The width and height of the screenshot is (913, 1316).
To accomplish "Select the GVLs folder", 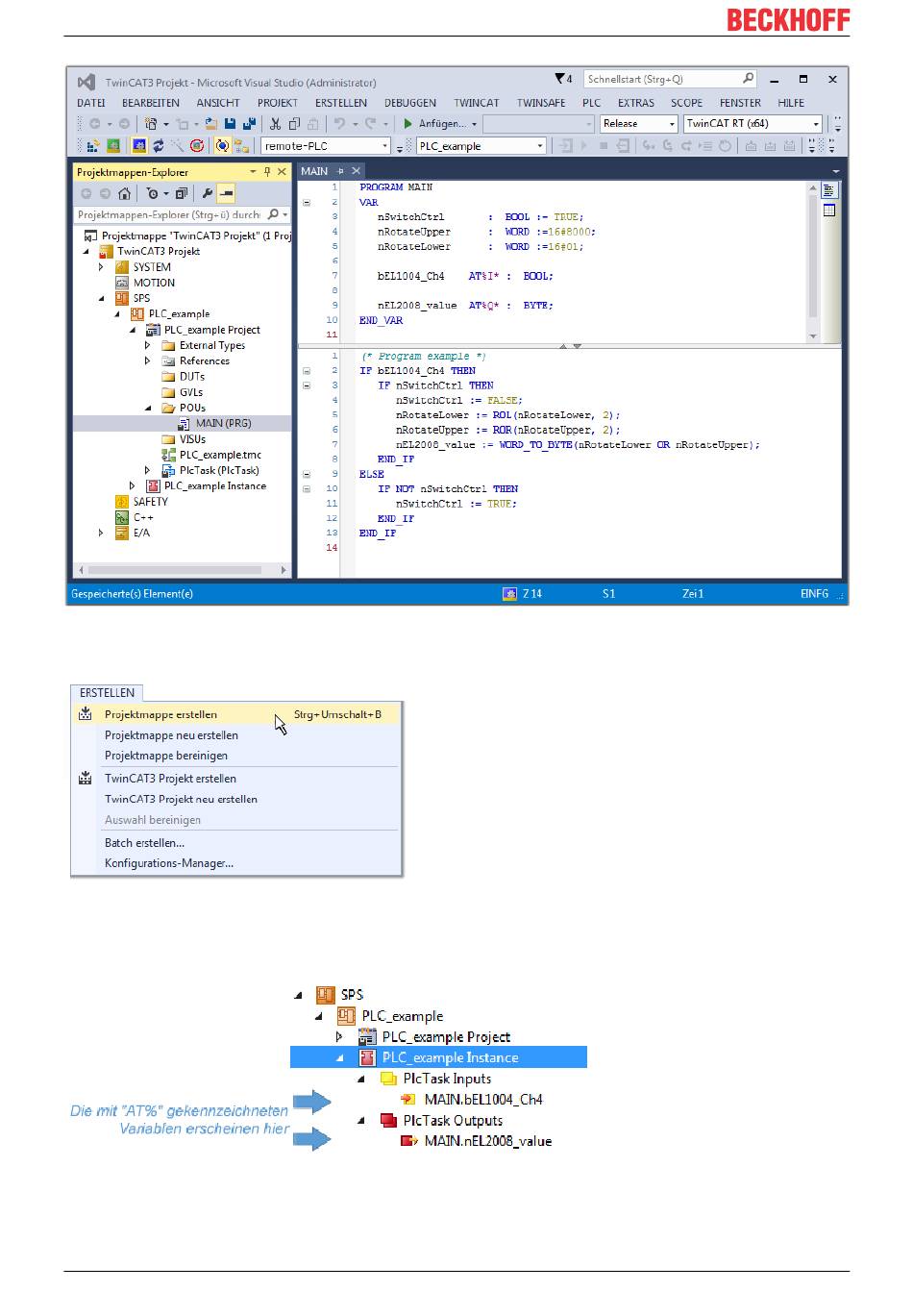I will point(191,392).
